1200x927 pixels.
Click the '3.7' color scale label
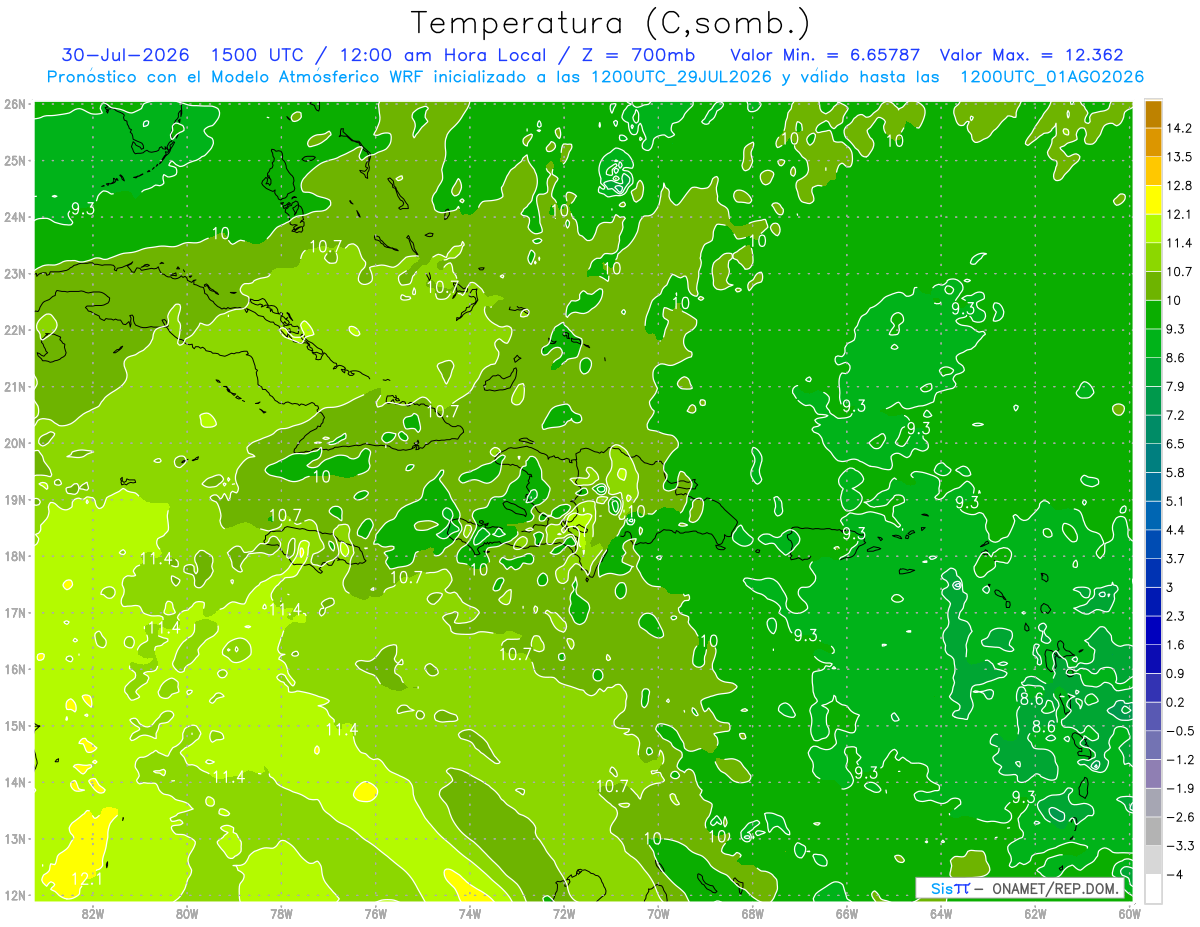pyautogui.click(x=1176, y=558)
